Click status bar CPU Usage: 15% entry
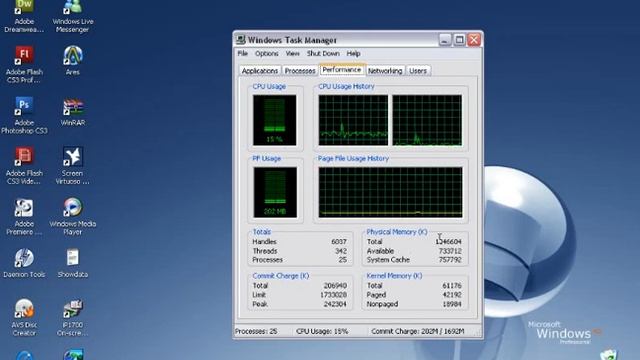The image size is (640, 360). click(x=322, y=331)
